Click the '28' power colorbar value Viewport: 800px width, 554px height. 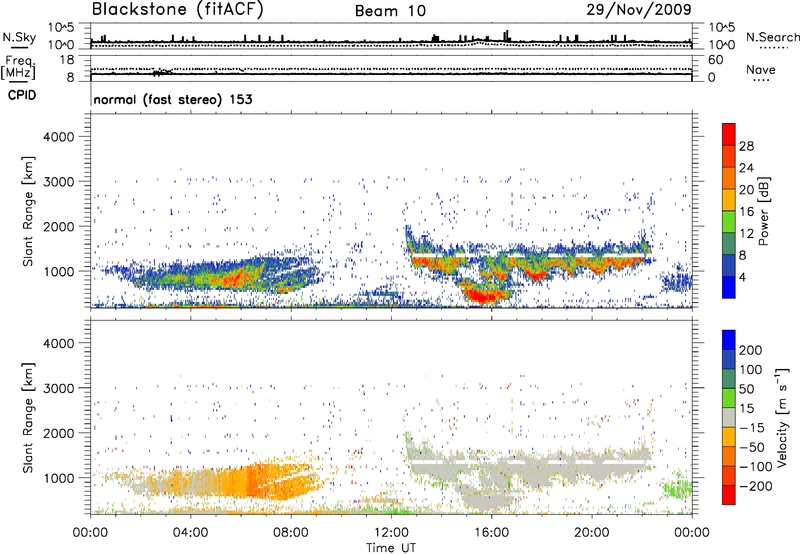[746, 146]
